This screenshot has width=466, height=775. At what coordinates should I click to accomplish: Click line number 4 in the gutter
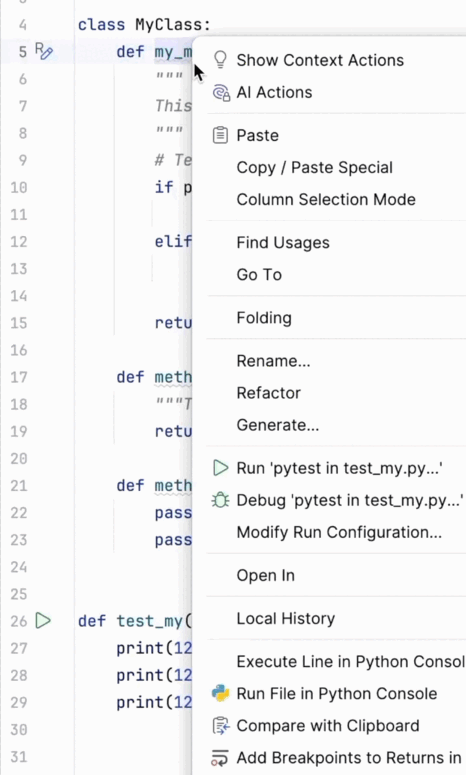pyautogui.click(x=23, y=25)
